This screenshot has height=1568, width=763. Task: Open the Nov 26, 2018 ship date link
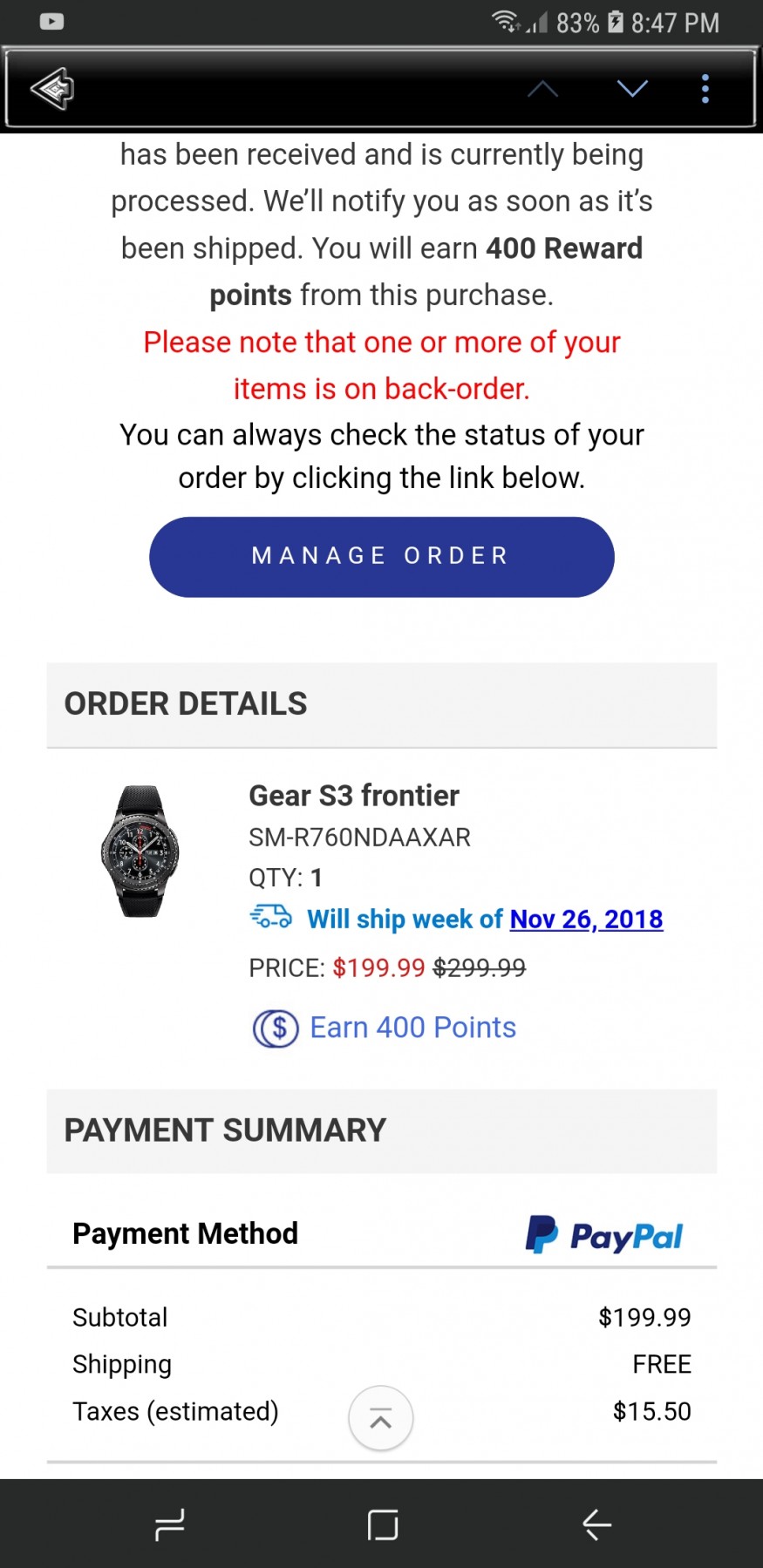tap(586, 919)
